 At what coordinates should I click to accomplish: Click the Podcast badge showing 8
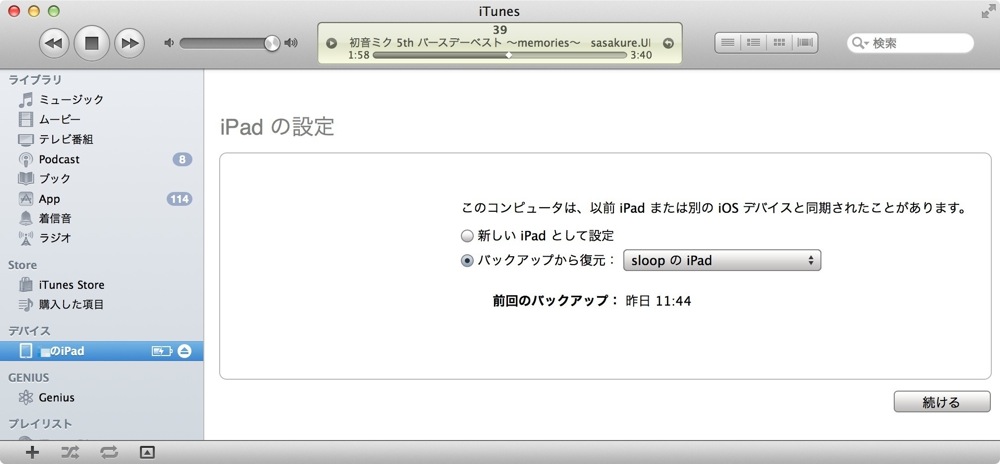[182, 159]
